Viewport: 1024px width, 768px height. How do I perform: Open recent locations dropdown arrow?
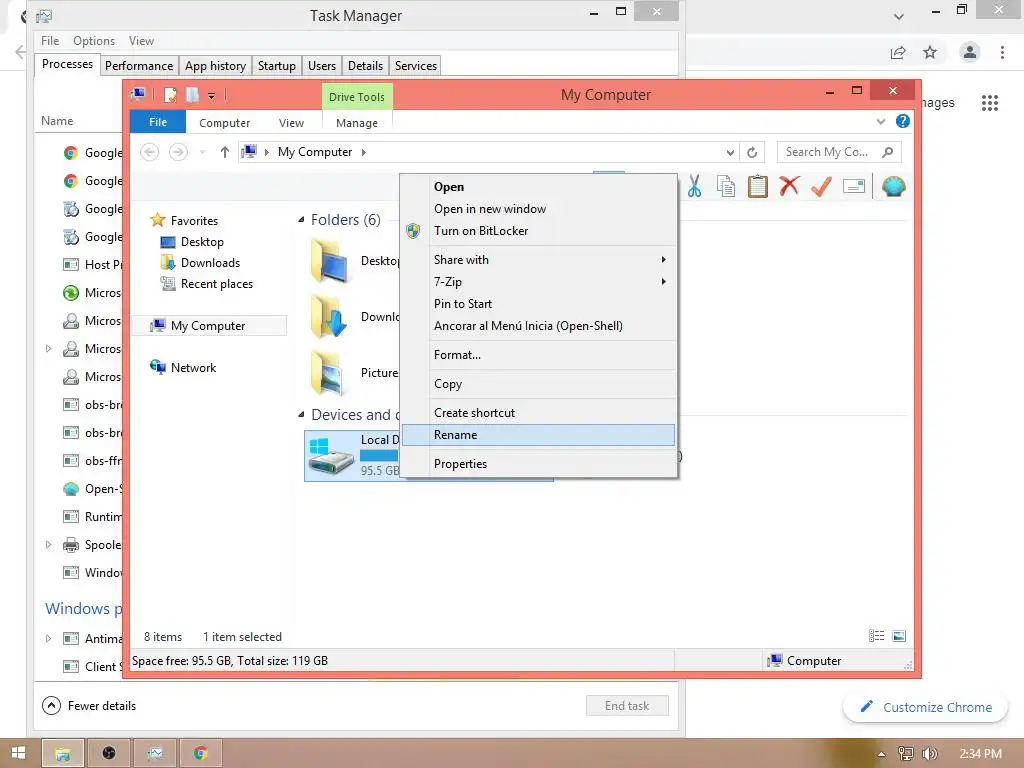click(202, 152)
